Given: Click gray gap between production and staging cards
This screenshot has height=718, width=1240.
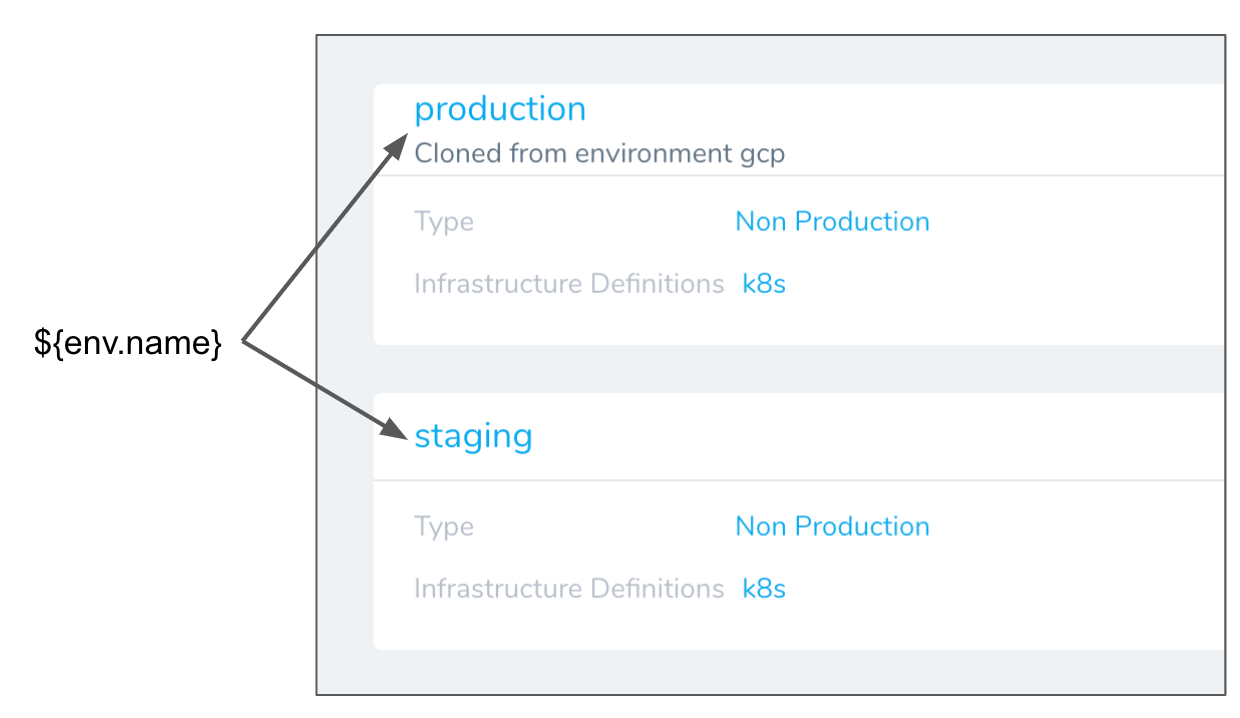Looking at the screenshot, I should pos(800,369).
